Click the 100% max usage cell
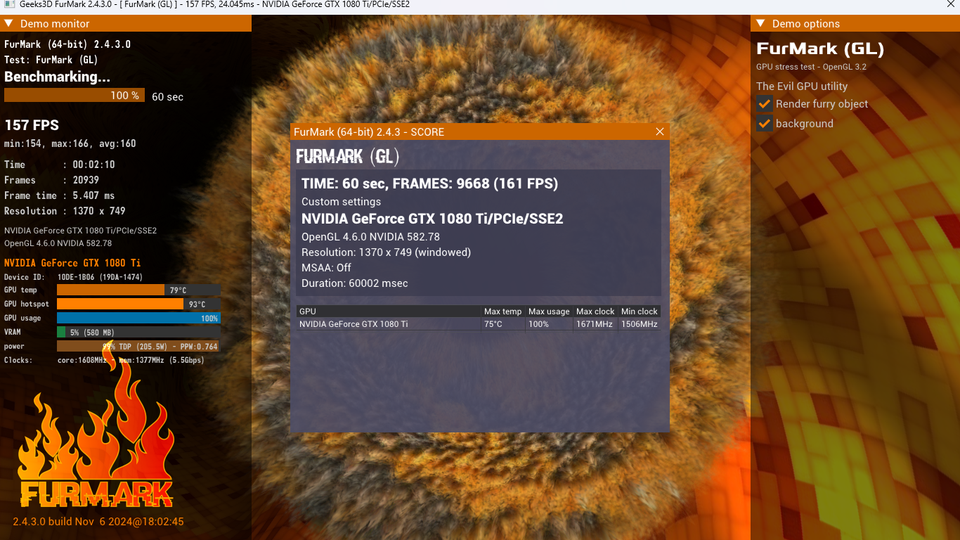Image resolution: width=960 pixels, height=540 pixels. coord(538,324)
